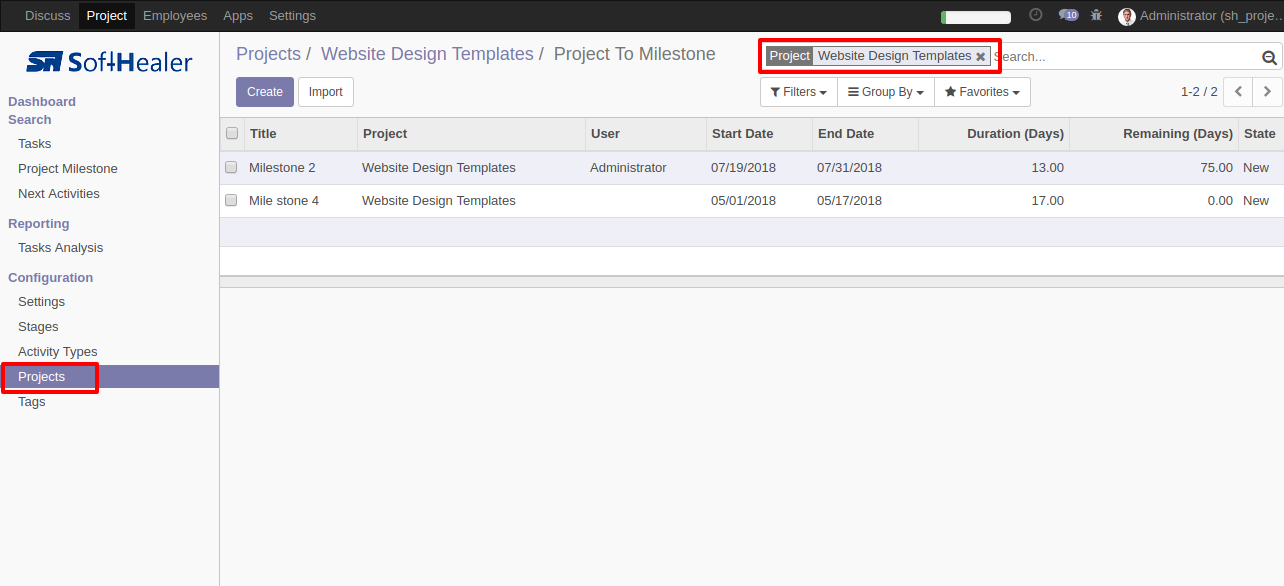
Task: Open the Discuss menu
Action: click(48, 16)
